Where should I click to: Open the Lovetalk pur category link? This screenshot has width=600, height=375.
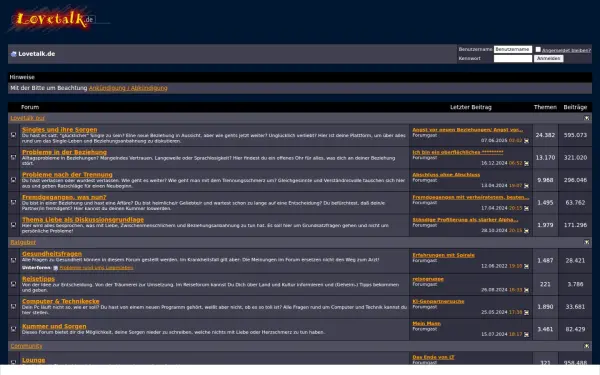[x=28, y=118]
